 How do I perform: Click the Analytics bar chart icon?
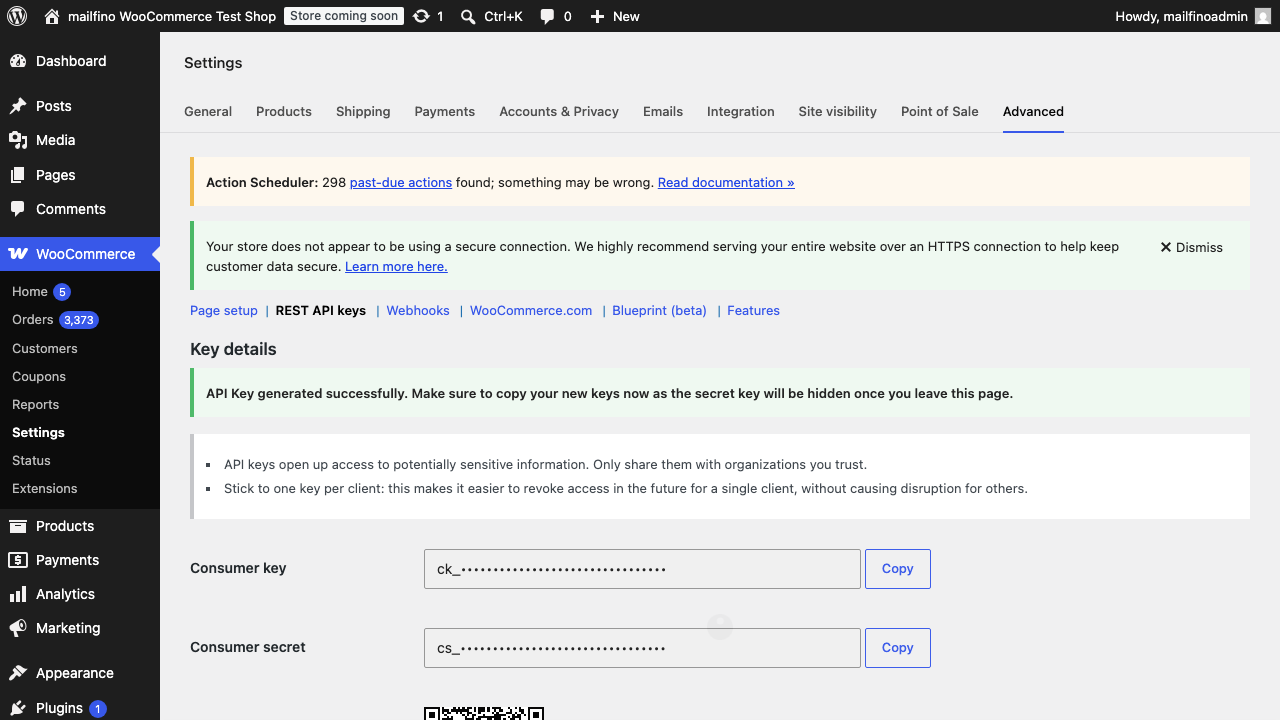click(18, 594)
